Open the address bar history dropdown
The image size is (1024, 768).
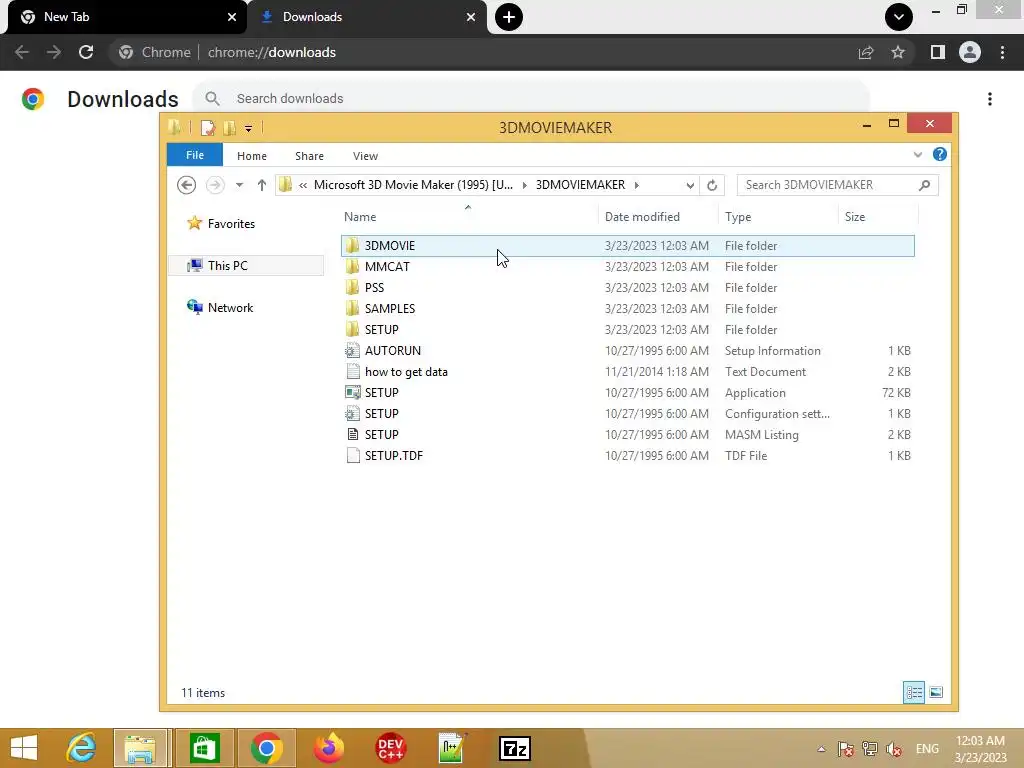[690, 185]
